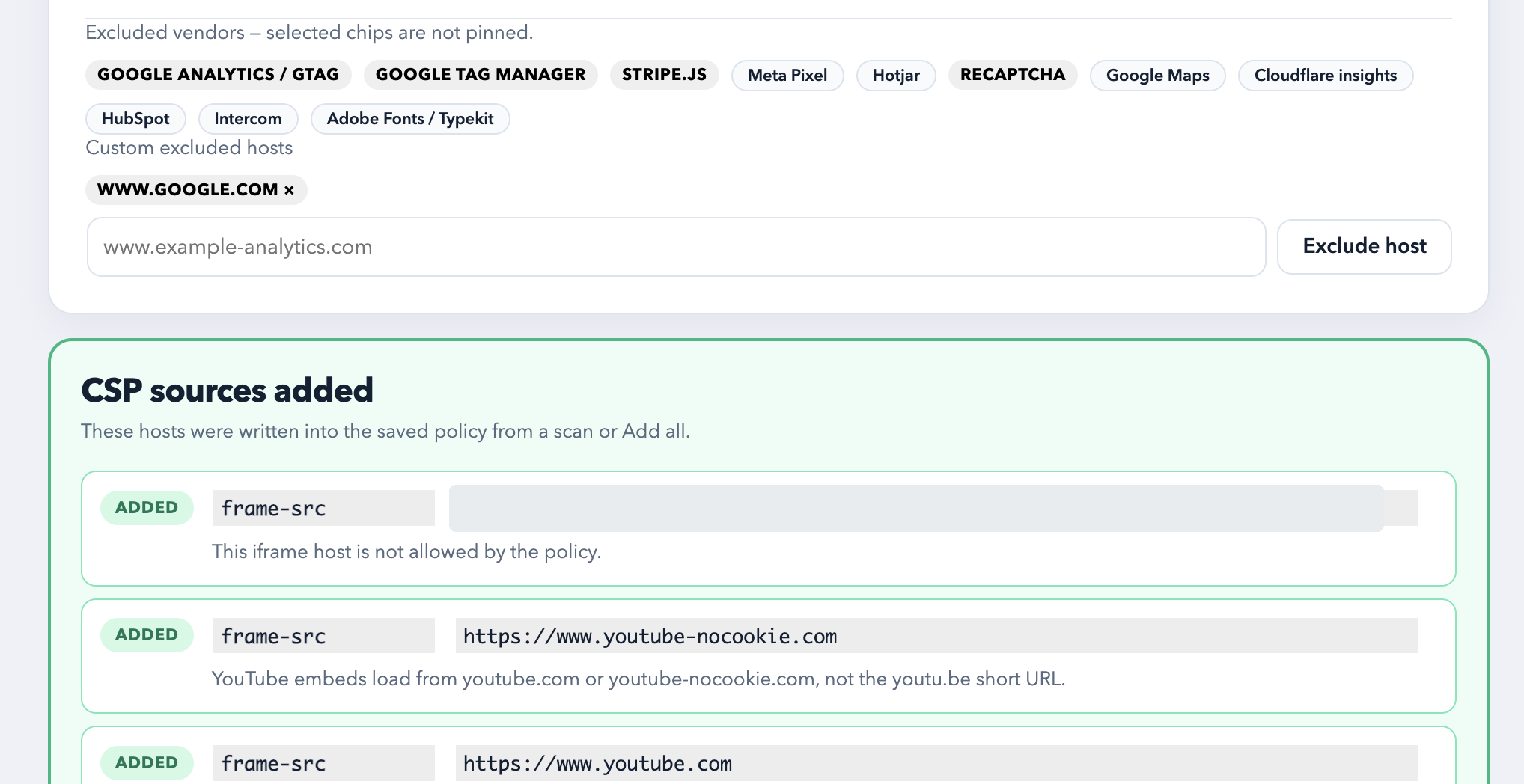Select the Google Maps chip
The image size is (1524, 784).
point(1157,76)
